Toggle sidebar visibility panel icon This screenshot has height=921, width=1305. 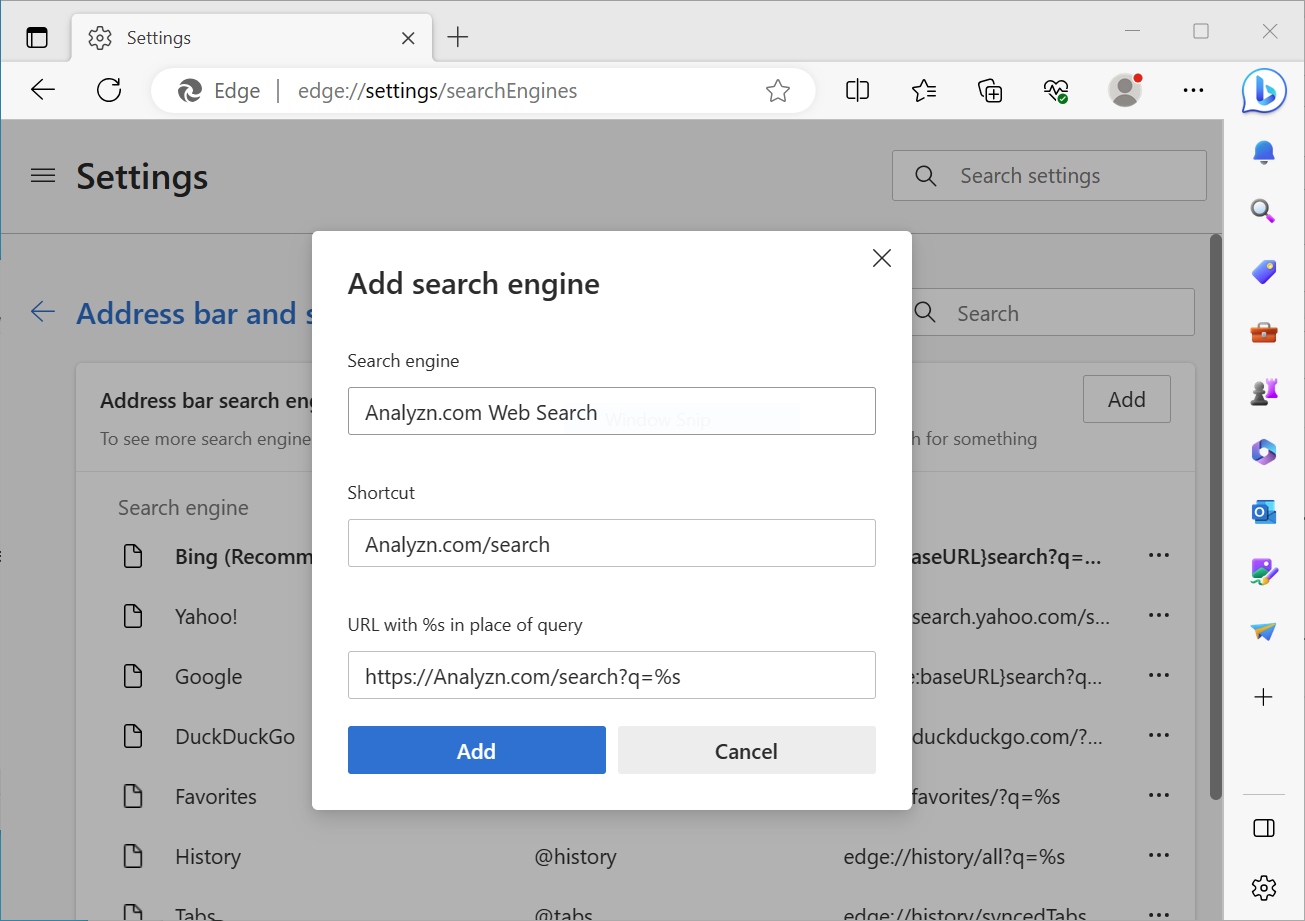tap(1264, 828)
